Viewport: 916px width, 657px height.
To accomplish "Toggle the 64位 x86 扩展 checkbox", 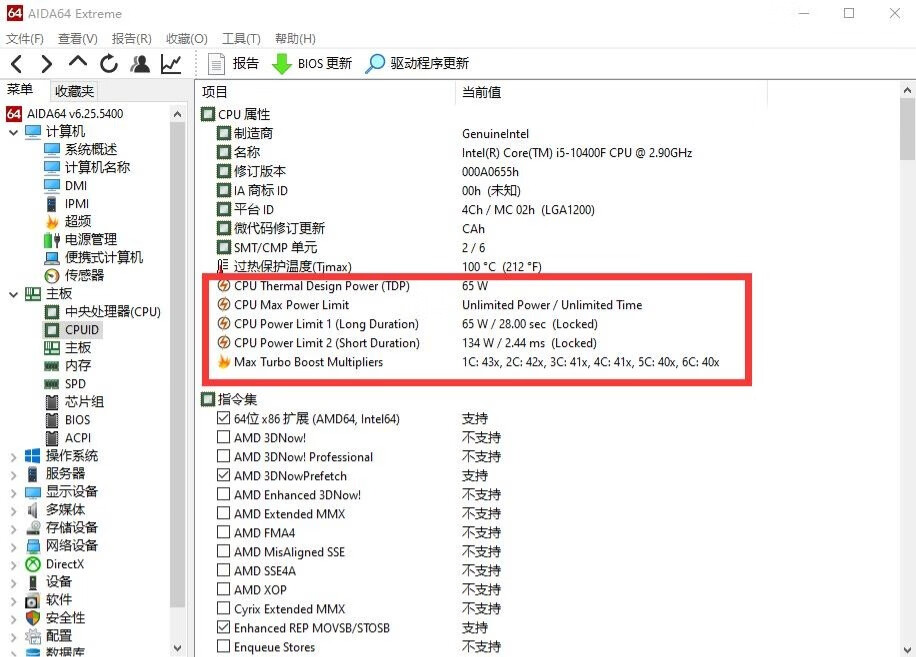I will pyautogui.click(x=223, y=418).
